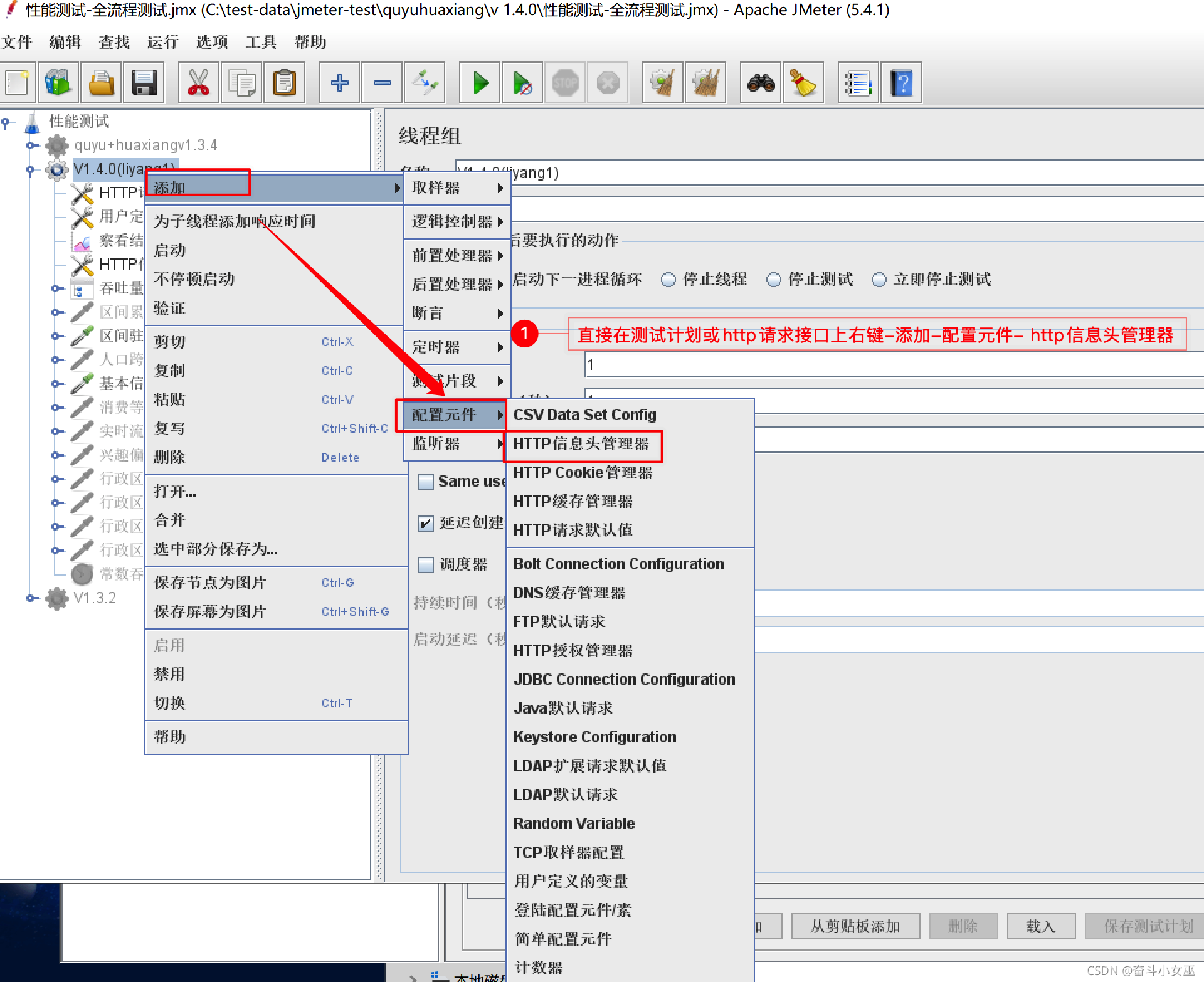Click the Copy toolbar icon
The width and height of the screenshot is (1204, 982).
click(241, 82)
